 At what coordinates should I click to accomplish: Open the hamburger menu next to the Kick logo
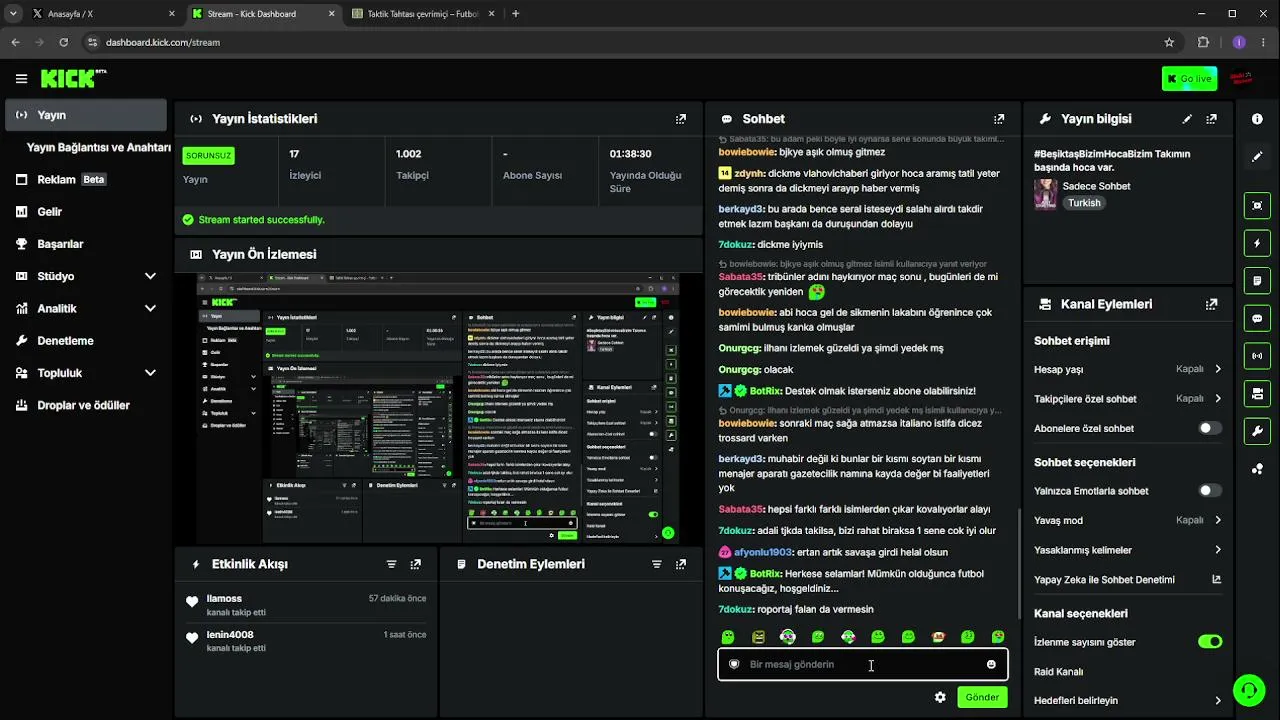[x=21, y=79]
